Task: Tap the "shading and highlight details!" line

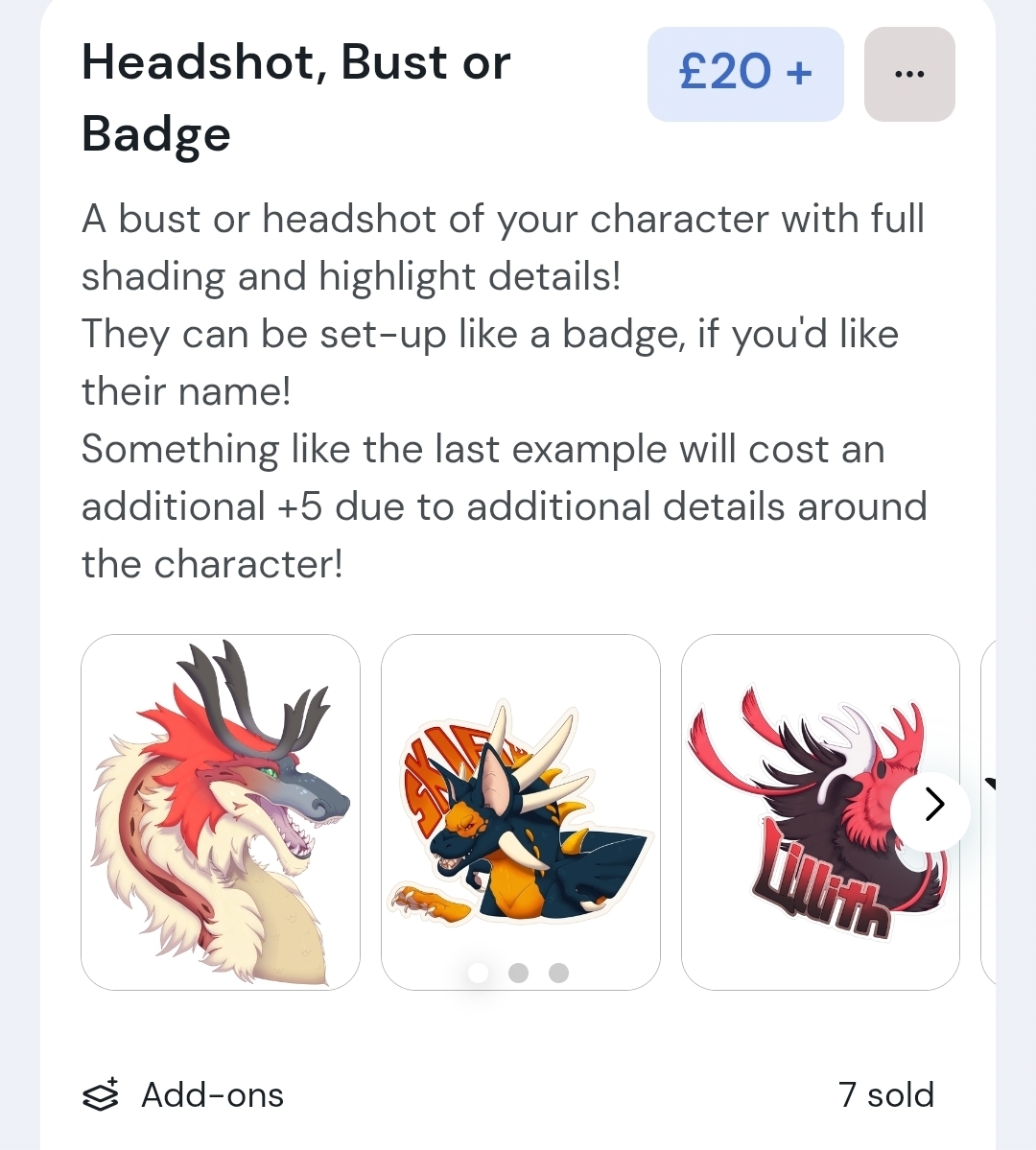Action: tap(351, 276)
